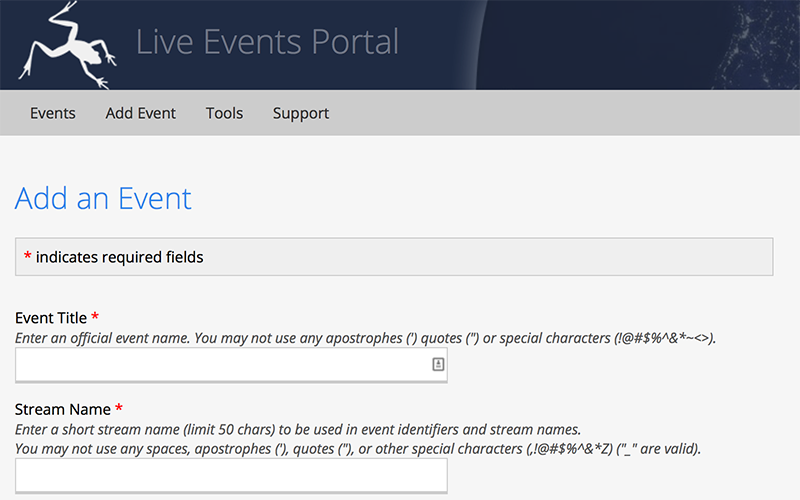
Task: Select the Add an Event heading
Action: coord(103,198)
